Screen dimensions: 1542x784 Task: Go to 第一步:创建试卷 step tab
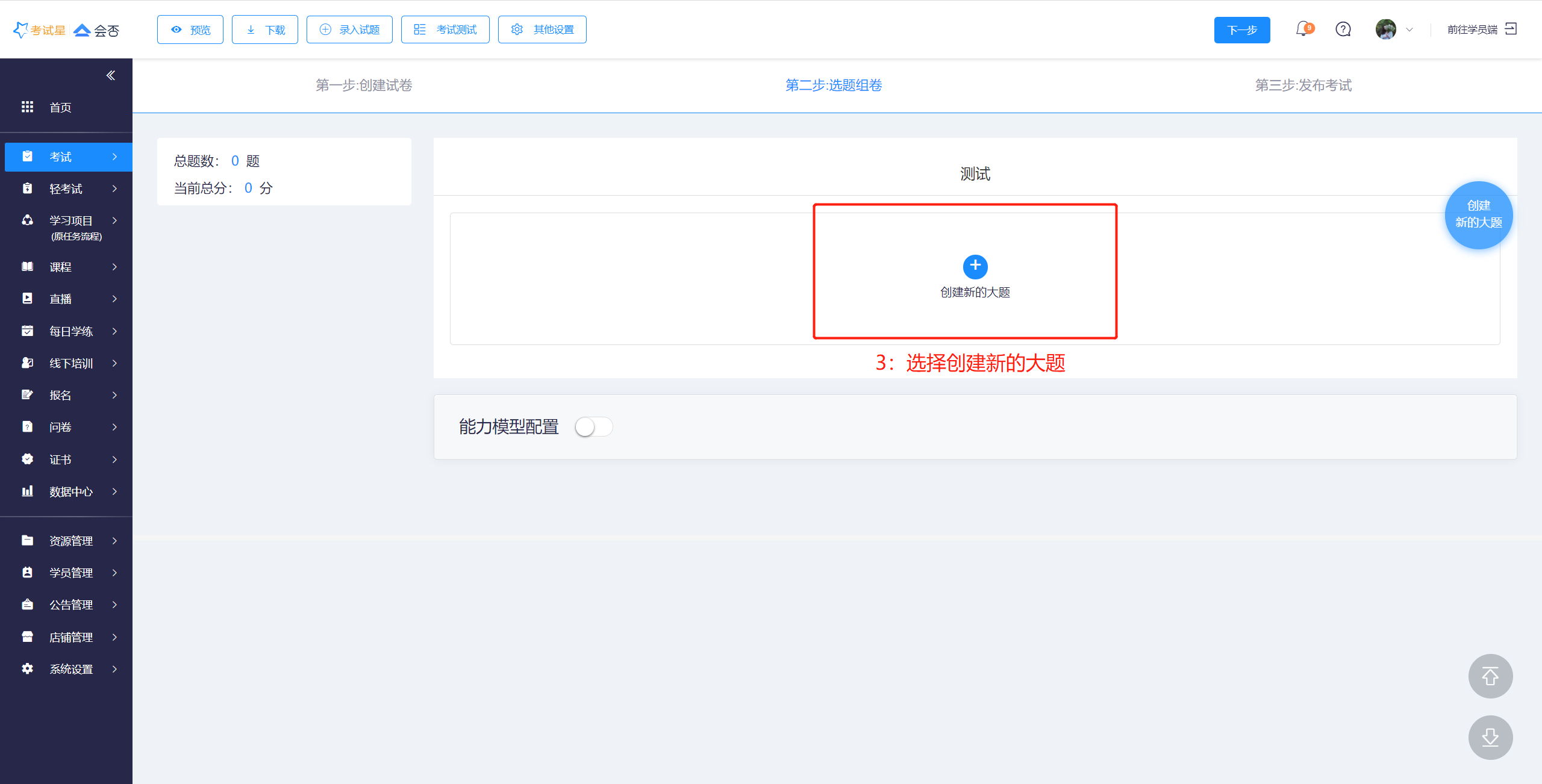364,86
